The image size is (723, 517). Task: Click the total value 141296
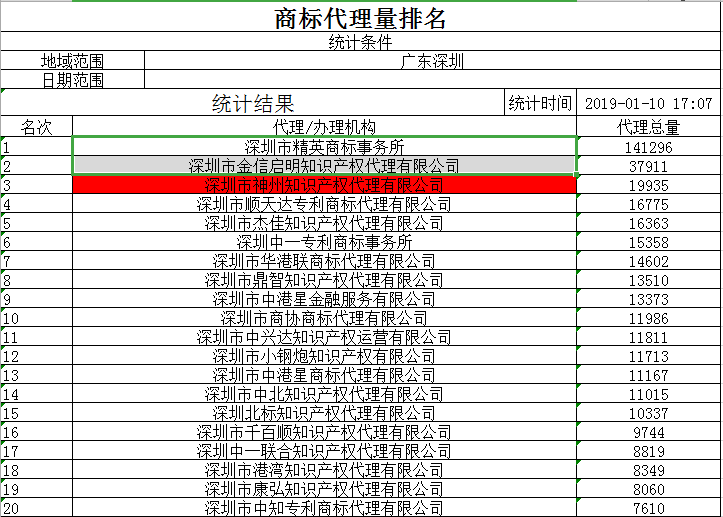[648, 147]
